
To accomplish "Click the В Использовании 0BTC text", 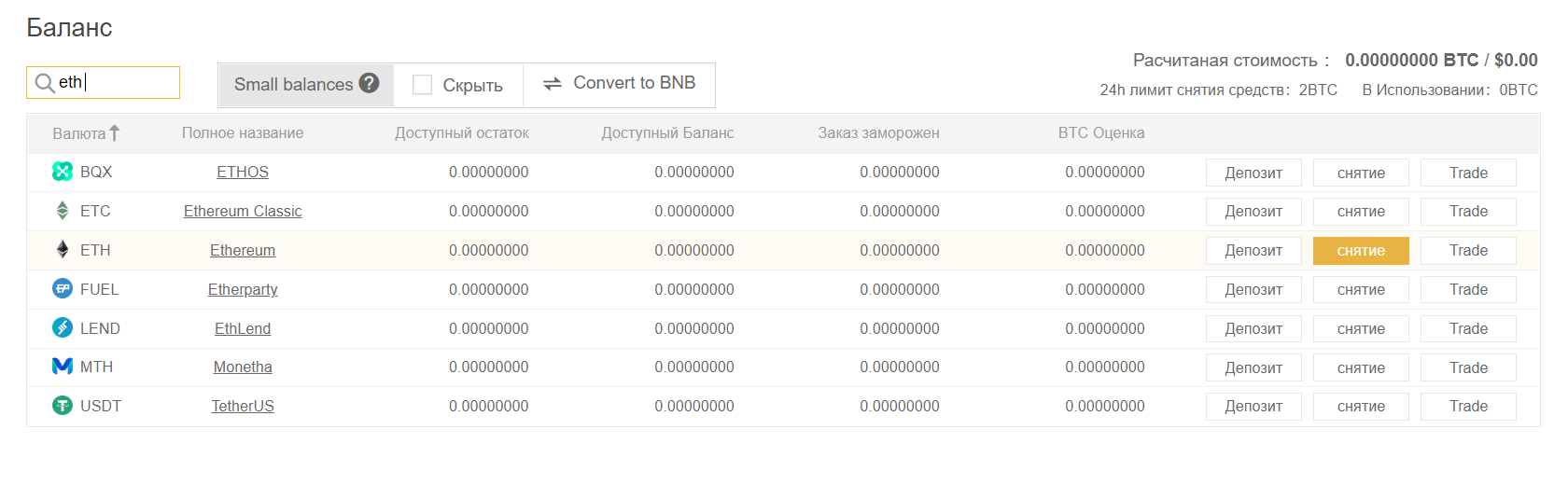I will [1449, 90].
